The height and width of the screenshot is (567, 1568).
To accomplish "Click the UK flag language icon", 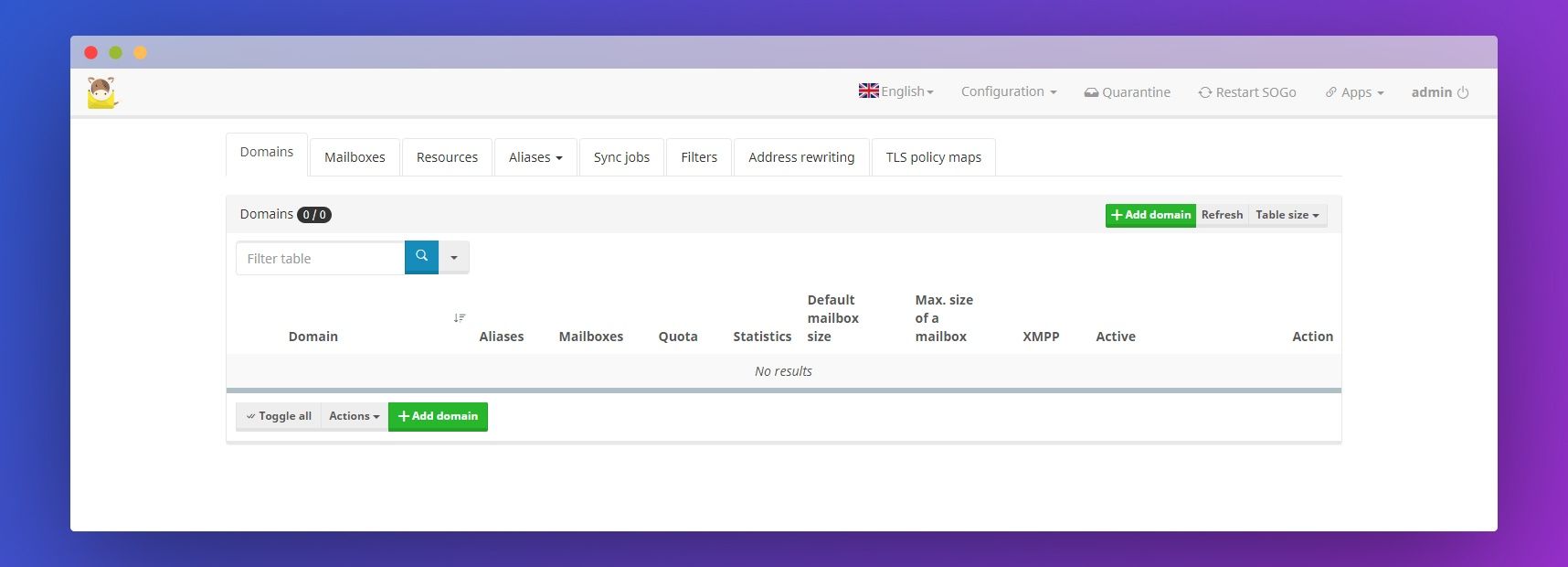I will (868, 91).
